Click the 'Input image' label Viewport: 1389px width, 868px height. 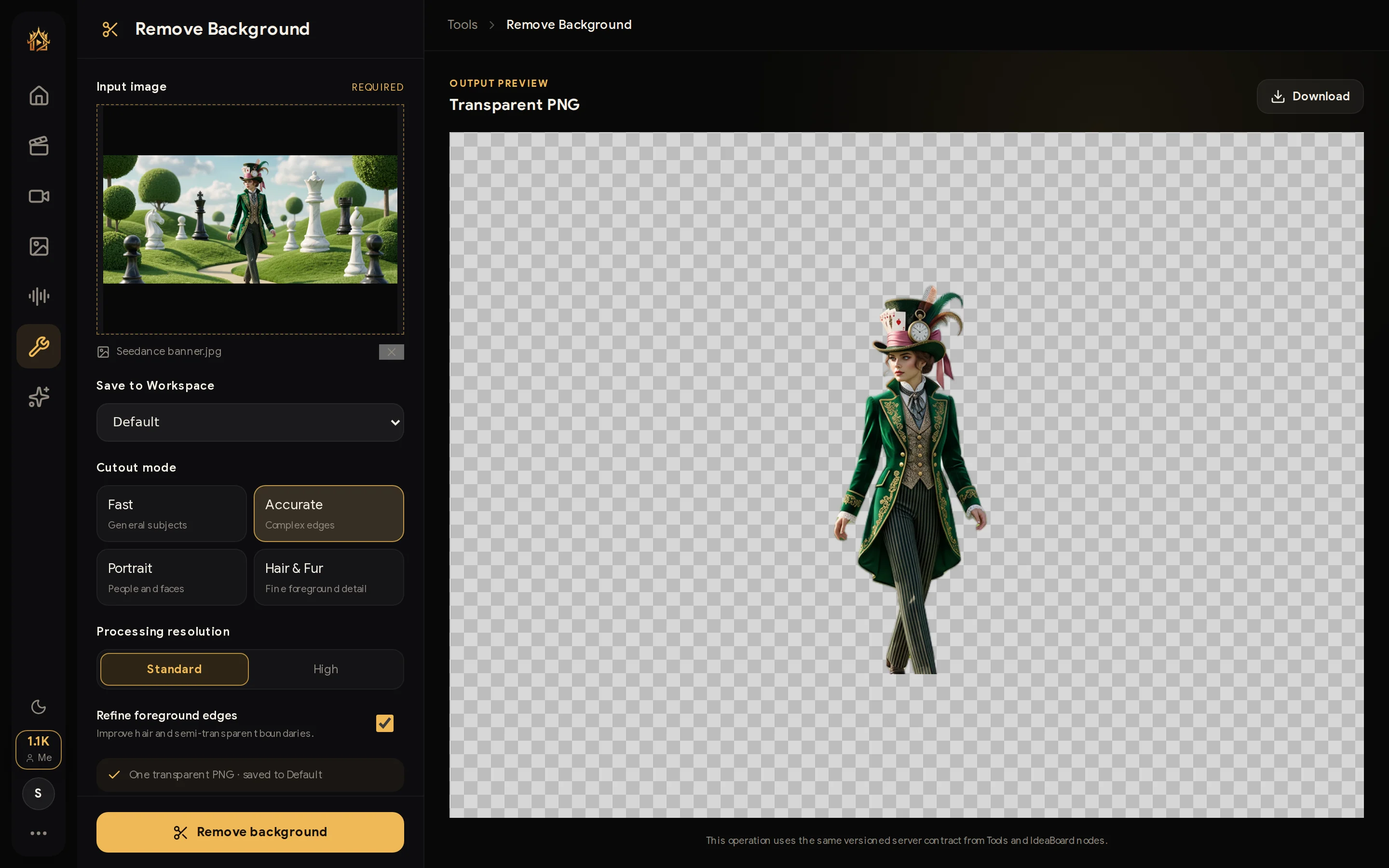tap(132, 87)
